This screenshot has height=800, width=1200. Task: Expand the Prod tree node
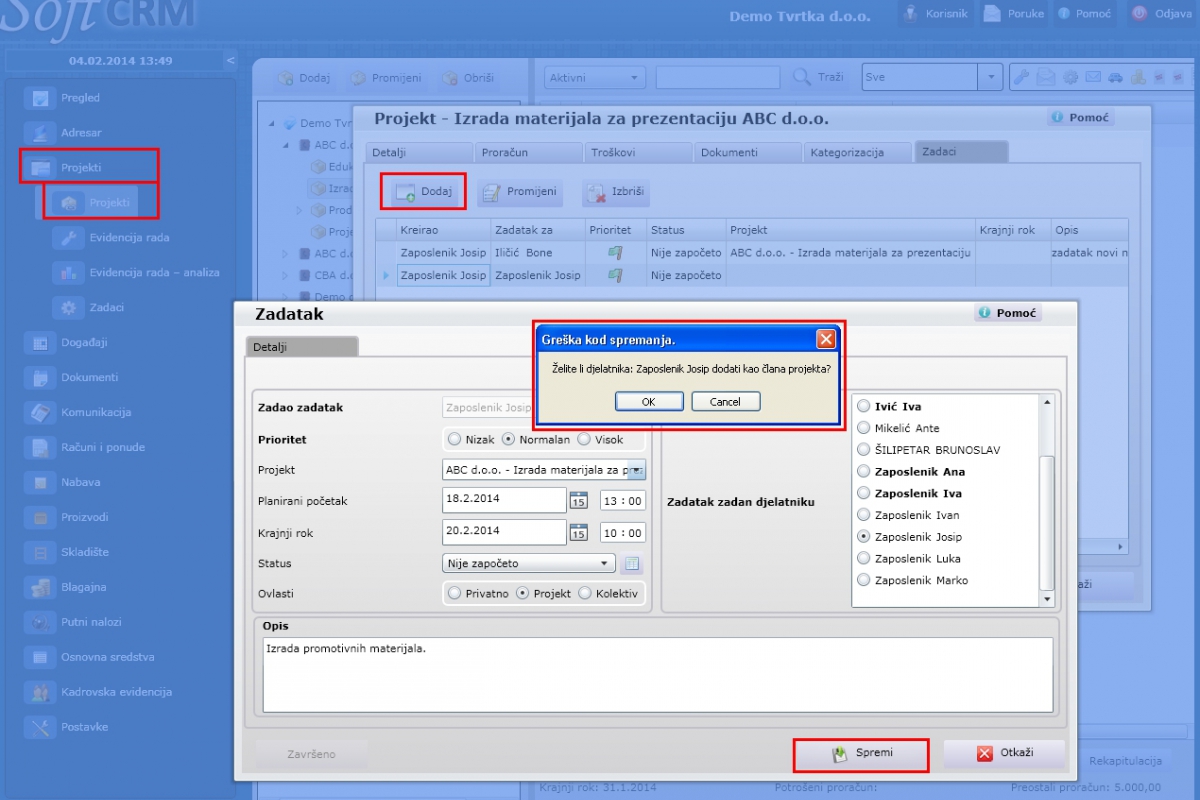coord(299,211)
